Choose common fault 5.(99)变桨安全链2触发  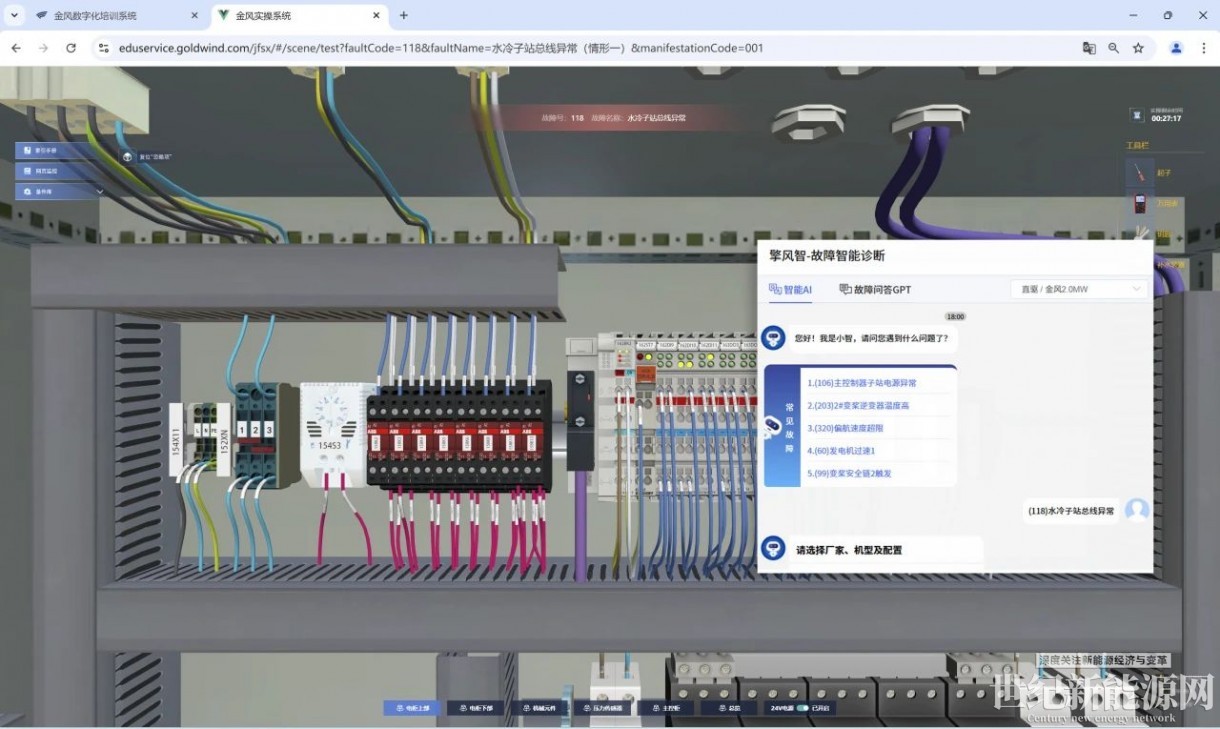(x=849, y=473)
